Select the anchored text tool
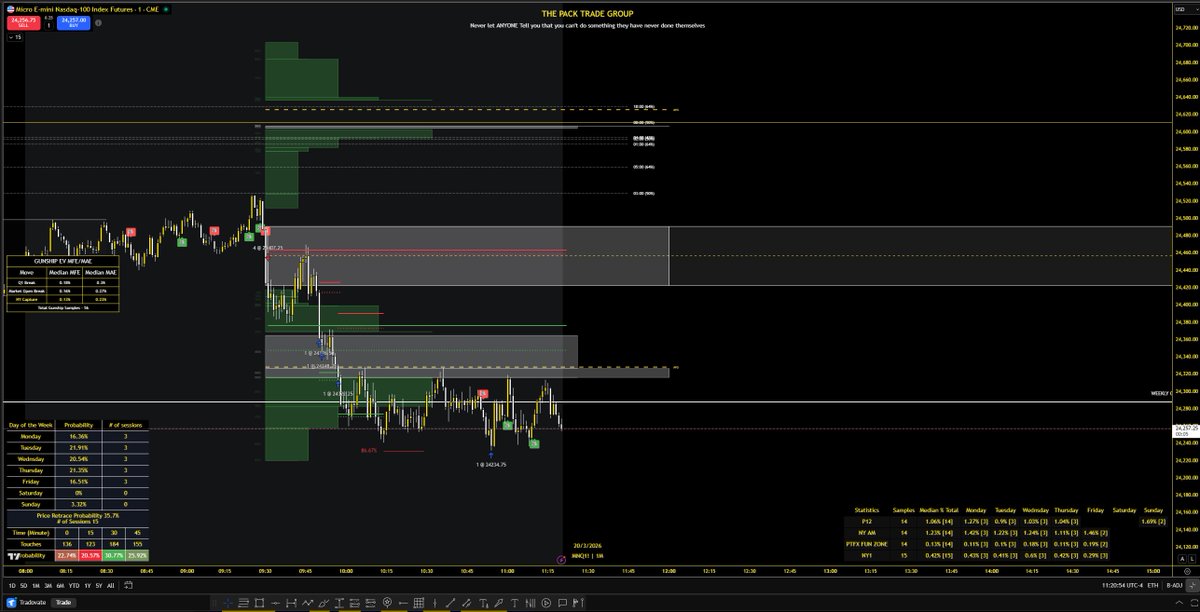 click(x=483, y=603)
